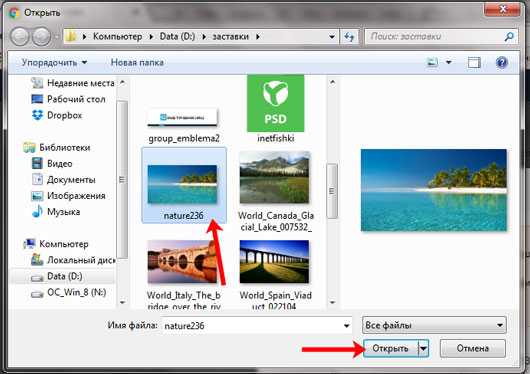Screen dimensions: 530x374
Task: Click the Локальный диск label in sidebar
Action: (81, 260)
